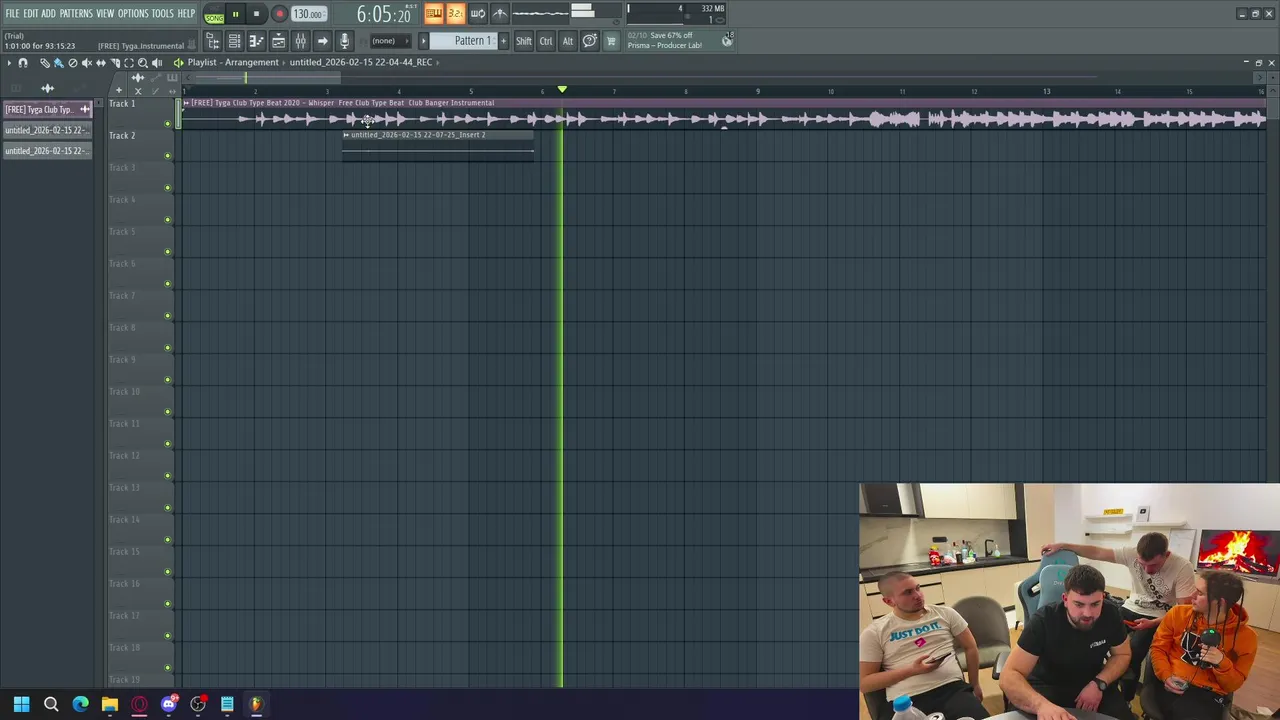Select the Slip tool
Screen dimensions: 1280x720
point(100,63)
